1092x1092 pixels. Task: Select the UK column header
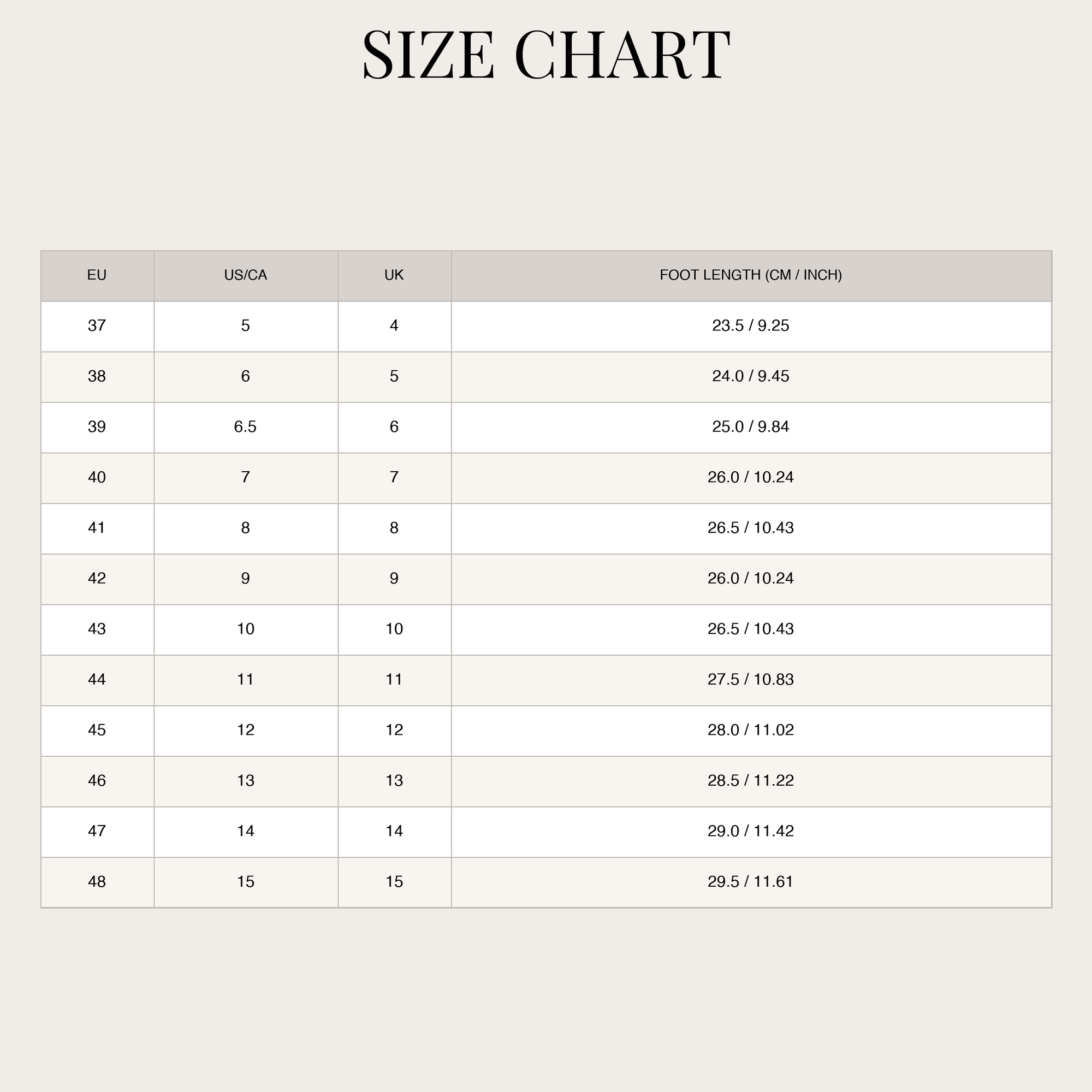(x=395, y=276)
